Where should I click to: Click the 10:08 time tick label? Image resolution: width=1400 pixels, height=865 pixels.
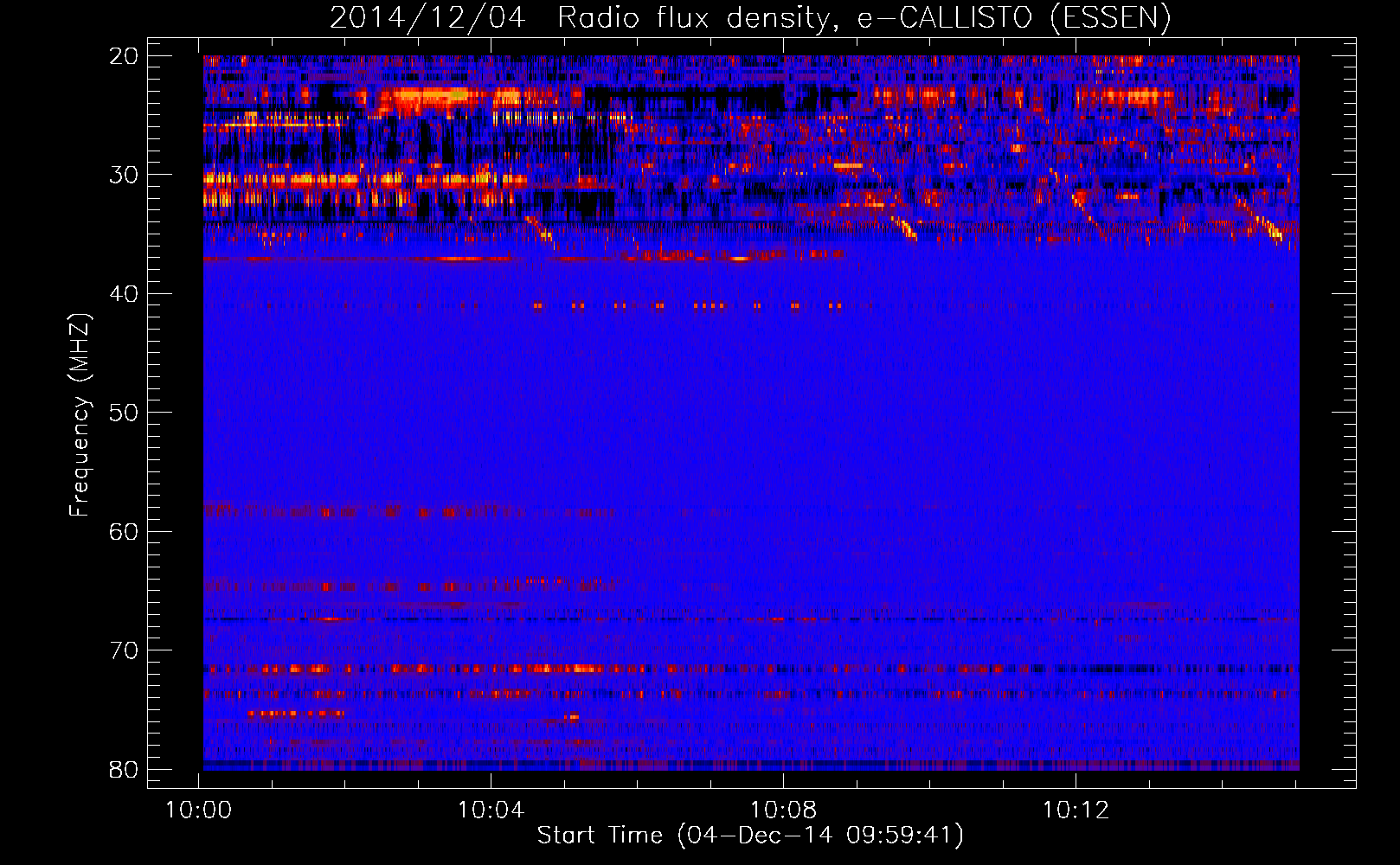tap(784, 811)
